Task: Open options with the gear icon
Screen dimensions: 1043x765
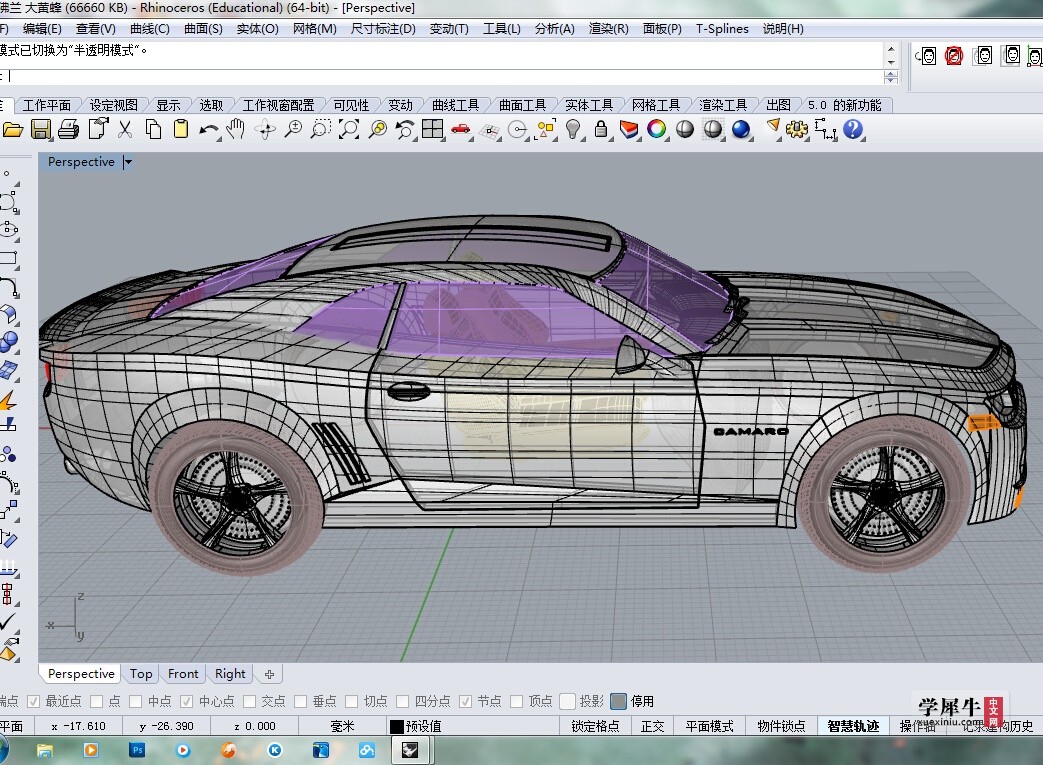Action: tap(796, 129)
